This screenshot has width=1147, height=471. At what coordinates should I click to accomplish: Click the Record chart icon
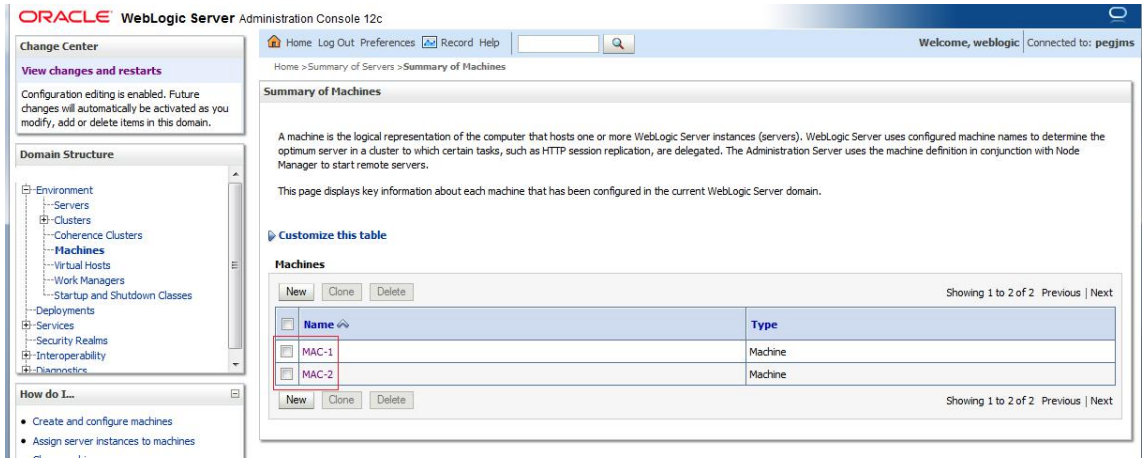coord(429,42)
